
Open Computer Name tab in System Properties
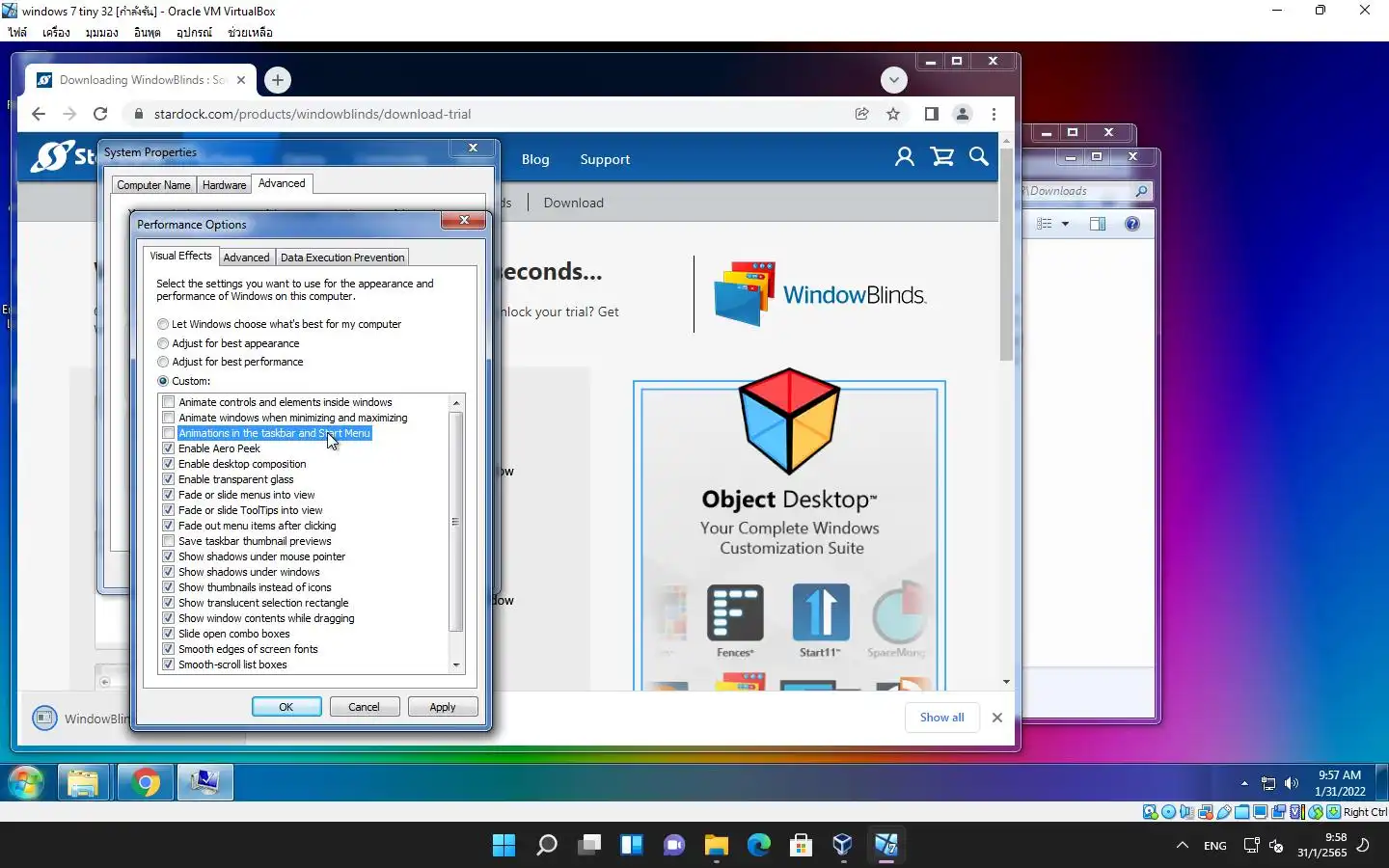[153, 185]
